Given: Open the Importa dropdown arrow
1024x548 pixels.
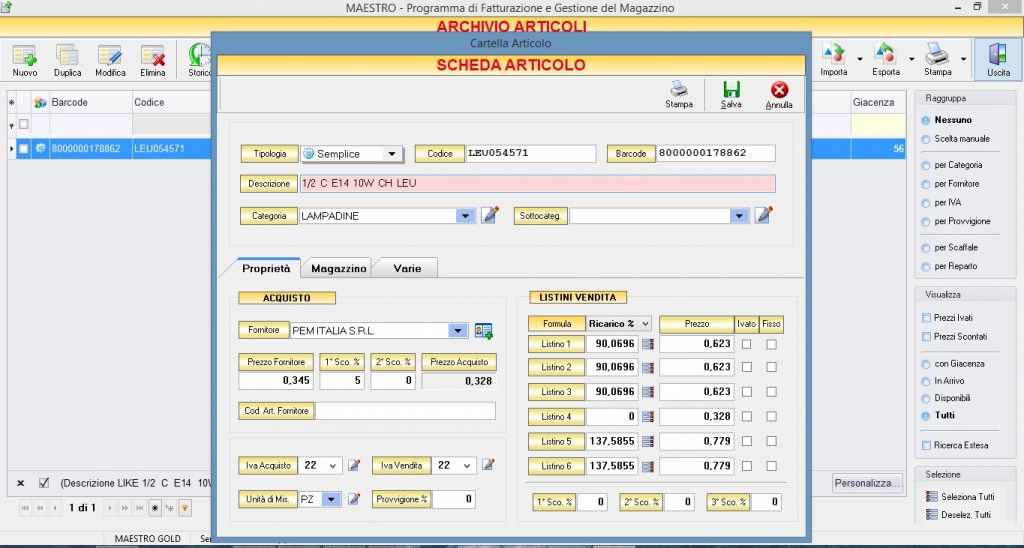Looking at the screenshot, I should [x=859, y=59].
